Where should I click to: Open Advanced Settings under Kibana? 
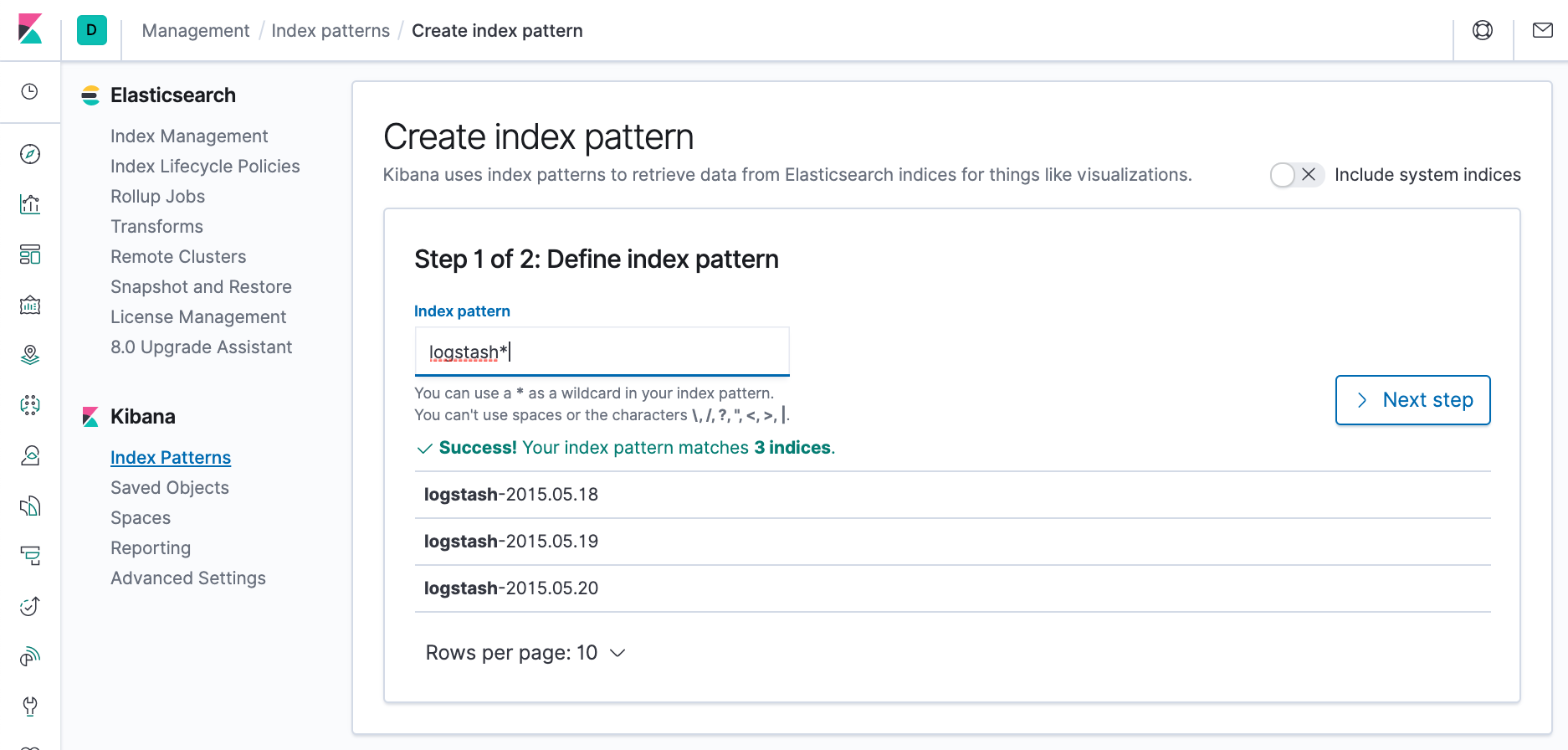click(x=188, y=578)
